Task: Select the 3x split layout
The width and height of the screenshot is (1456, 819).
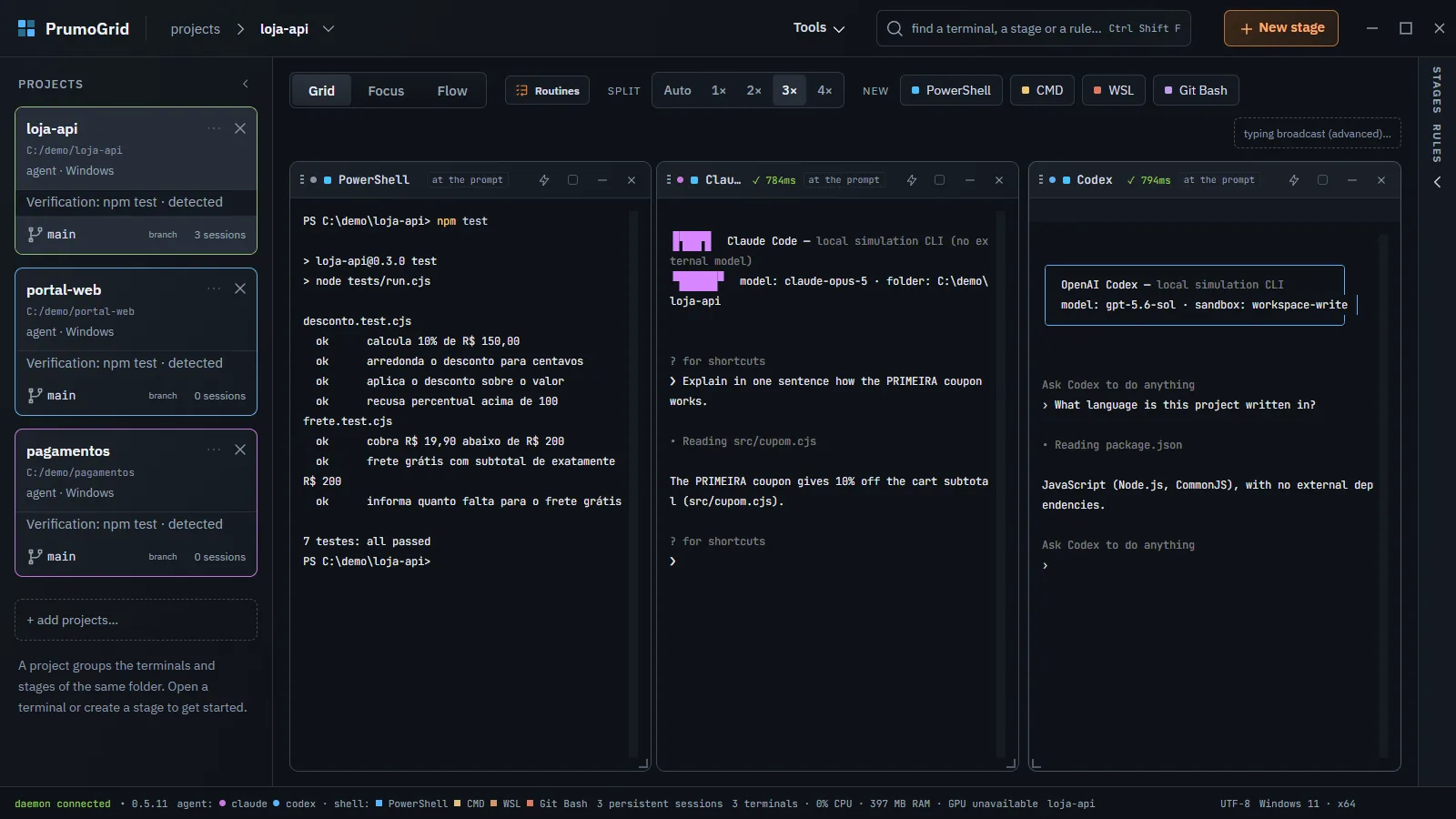Action: pos(790,90)
